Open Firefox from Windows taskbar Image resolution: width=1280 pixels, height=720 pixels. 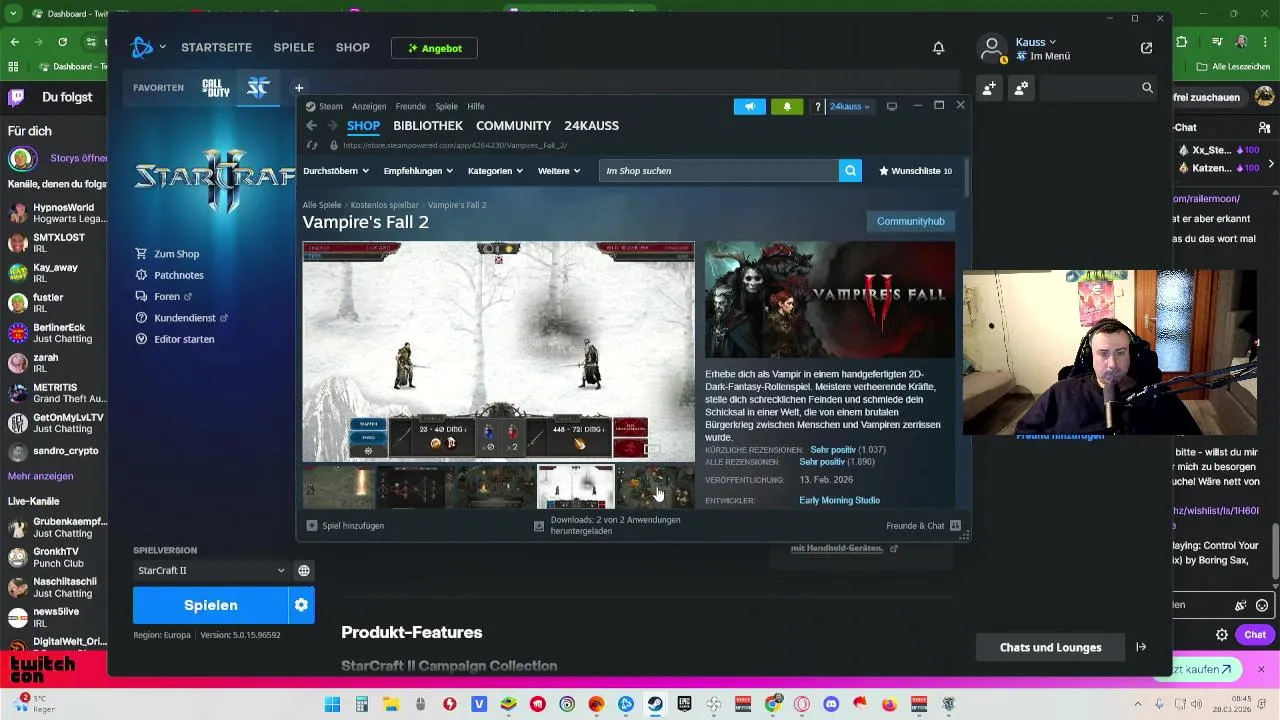(x=889, y=704)
